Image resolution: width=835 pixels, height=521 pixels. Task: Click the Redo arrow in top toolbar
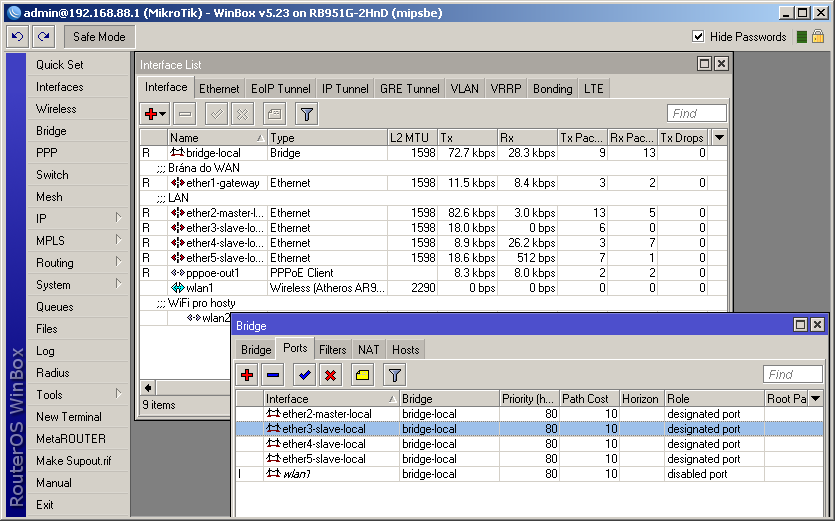[x=43, y=36]
